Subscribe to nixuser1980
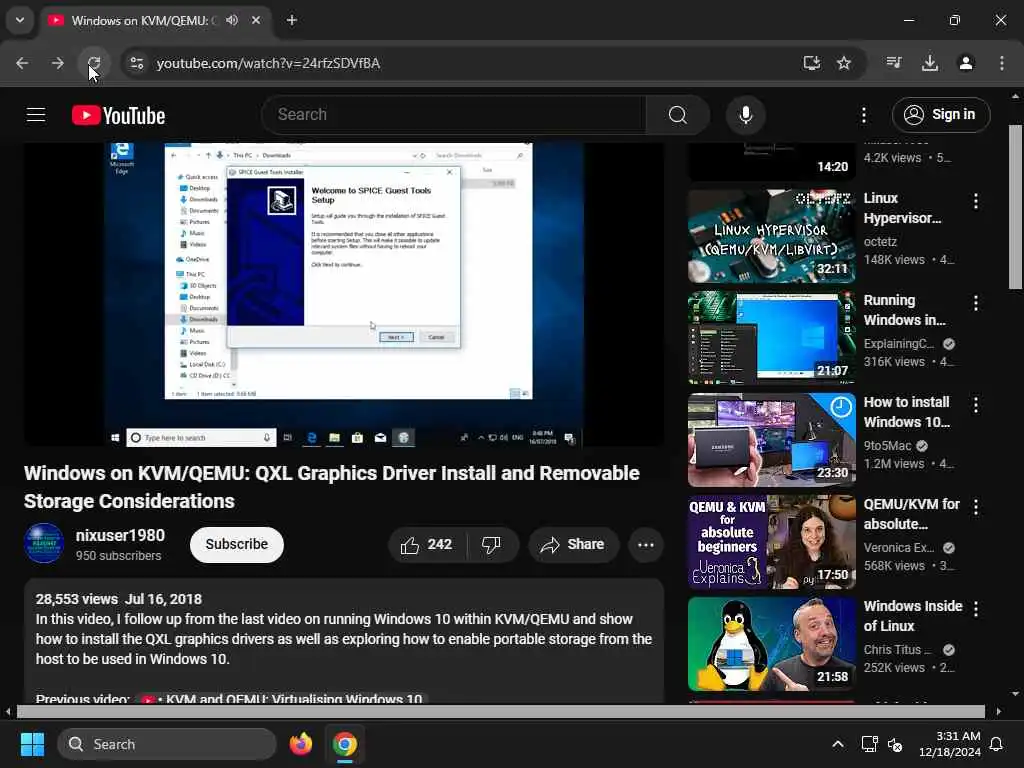The image size is (1024, 768). click(x=236, y=545)
